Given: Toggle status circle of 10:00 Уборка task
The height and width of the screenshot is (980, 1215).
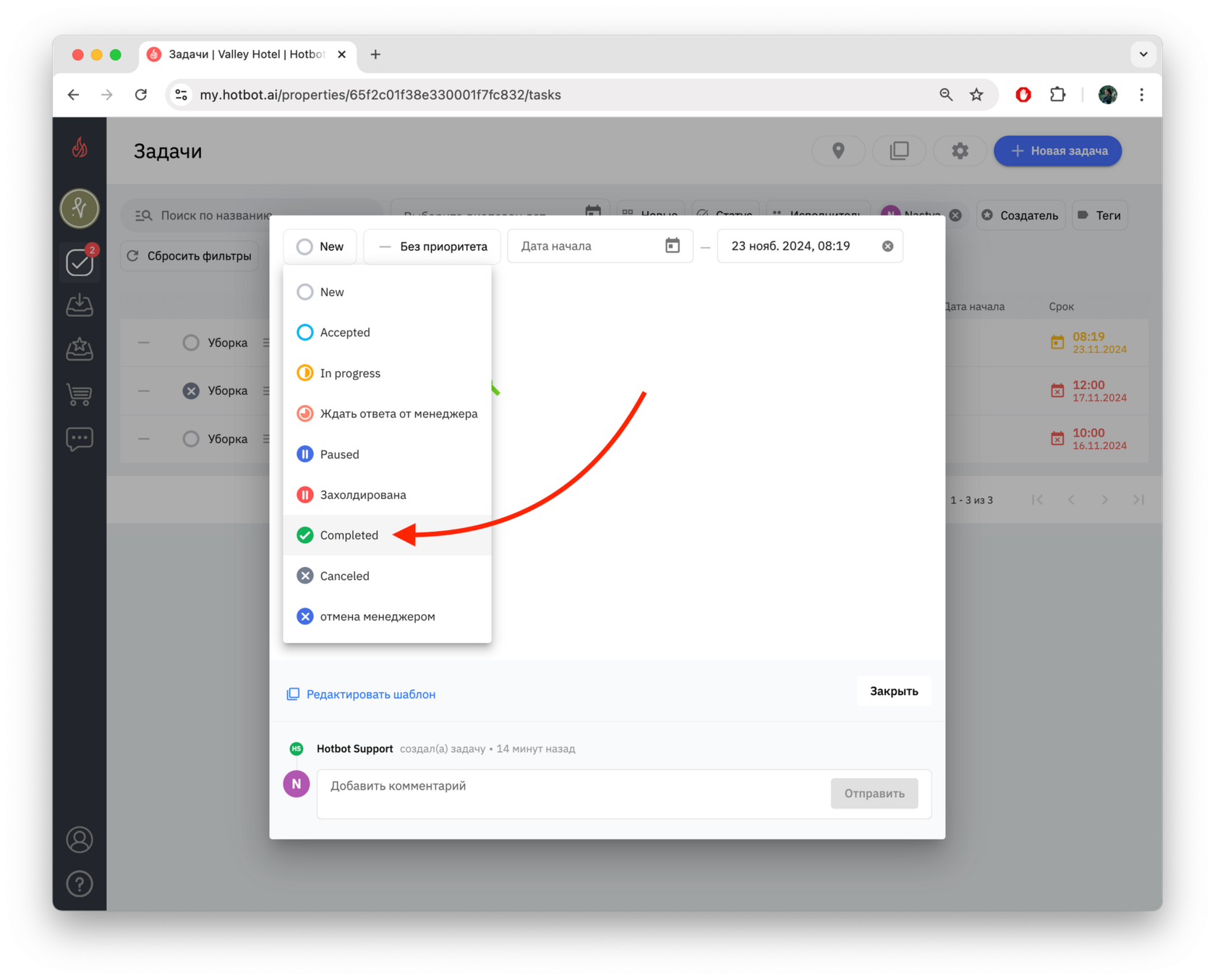Looking at the screenshot, I should click(x=191, y=439).
